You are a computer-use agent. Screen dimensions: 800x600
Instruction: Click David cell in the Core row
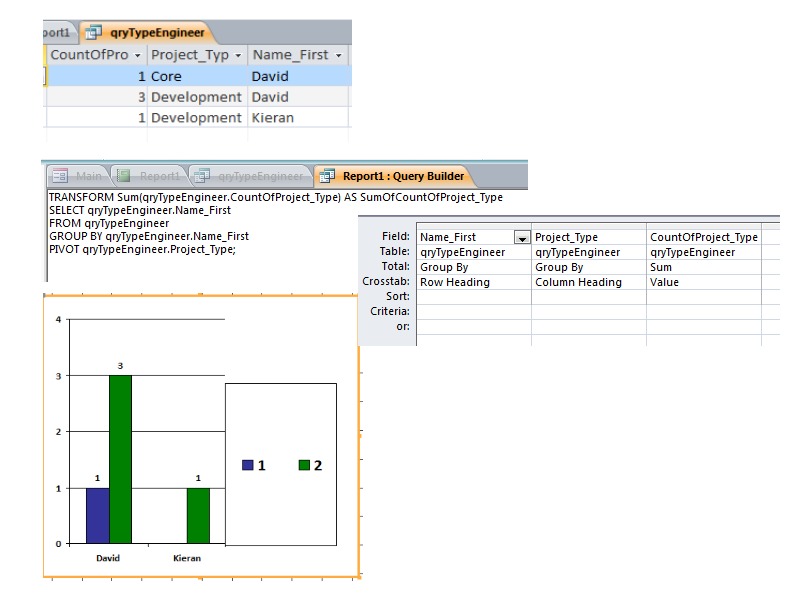298,76
